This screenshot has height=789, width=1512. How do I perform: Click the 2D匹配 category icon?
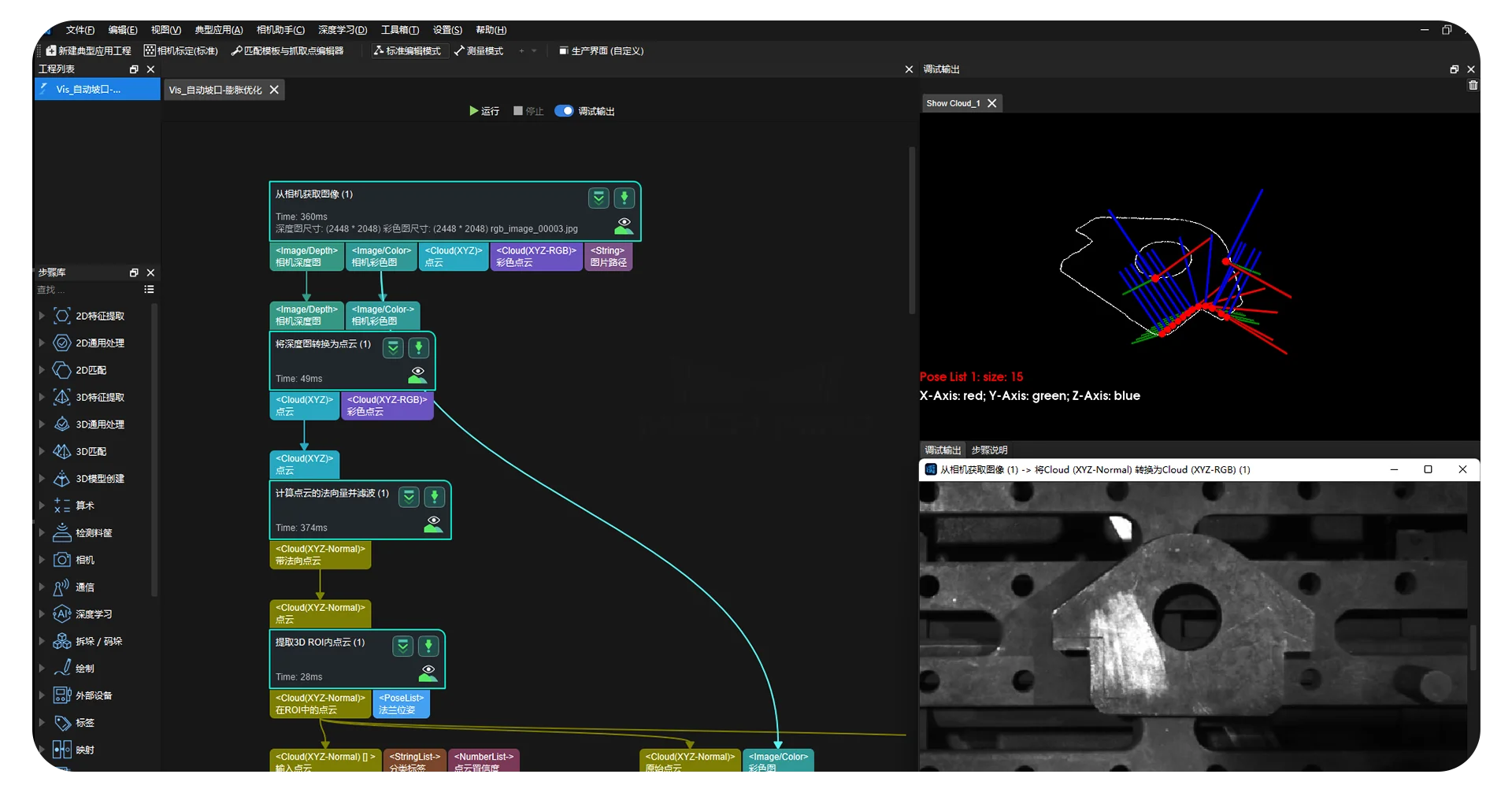62,370
